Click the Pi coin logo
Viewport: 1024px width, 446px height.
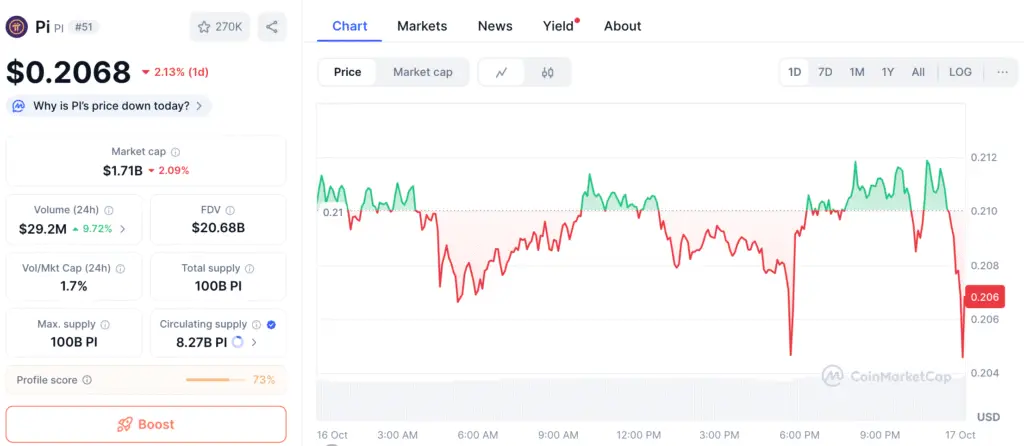(17, 27)
